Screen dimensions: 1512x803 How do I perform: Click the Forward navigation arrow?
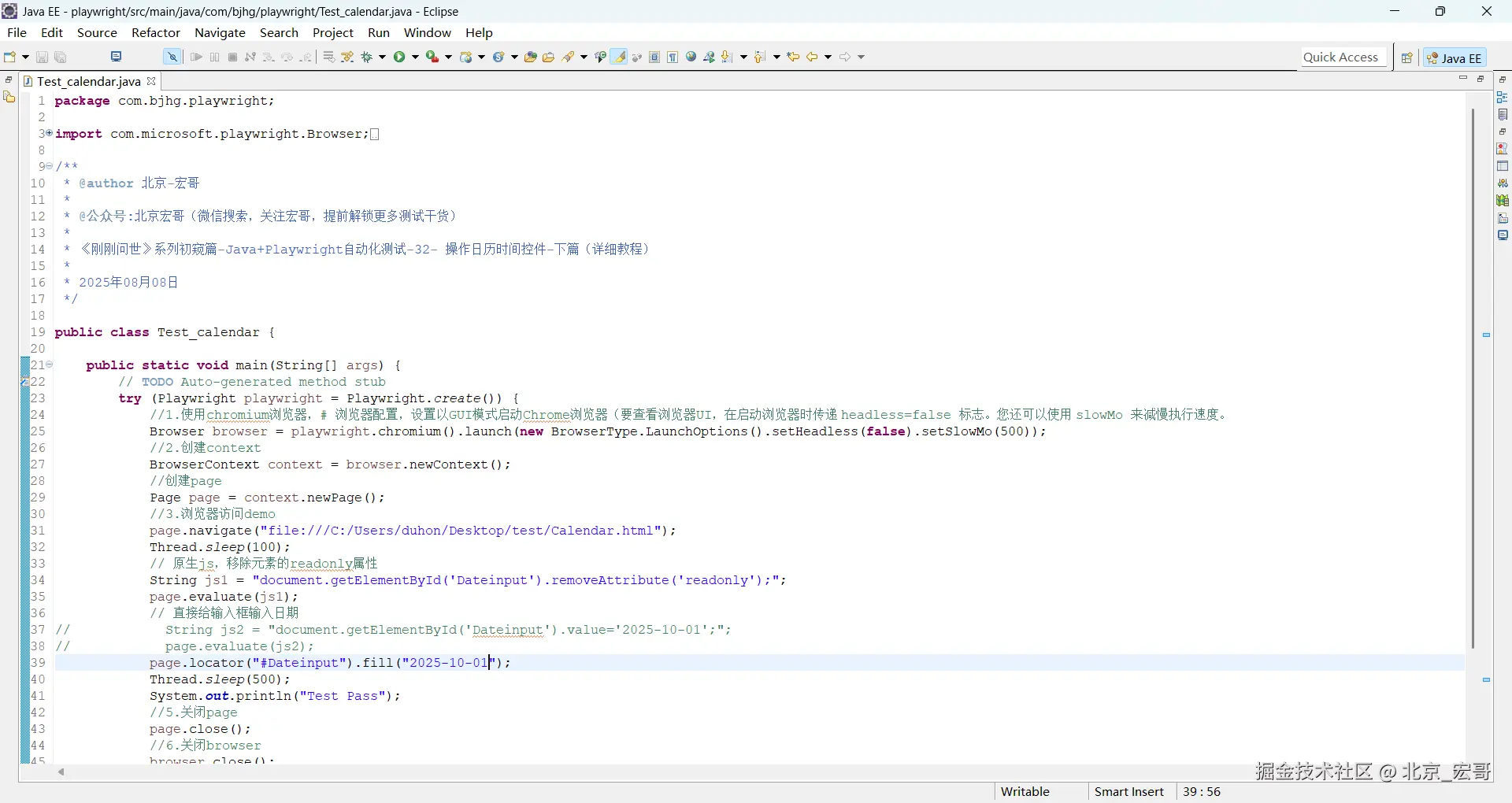845,57
